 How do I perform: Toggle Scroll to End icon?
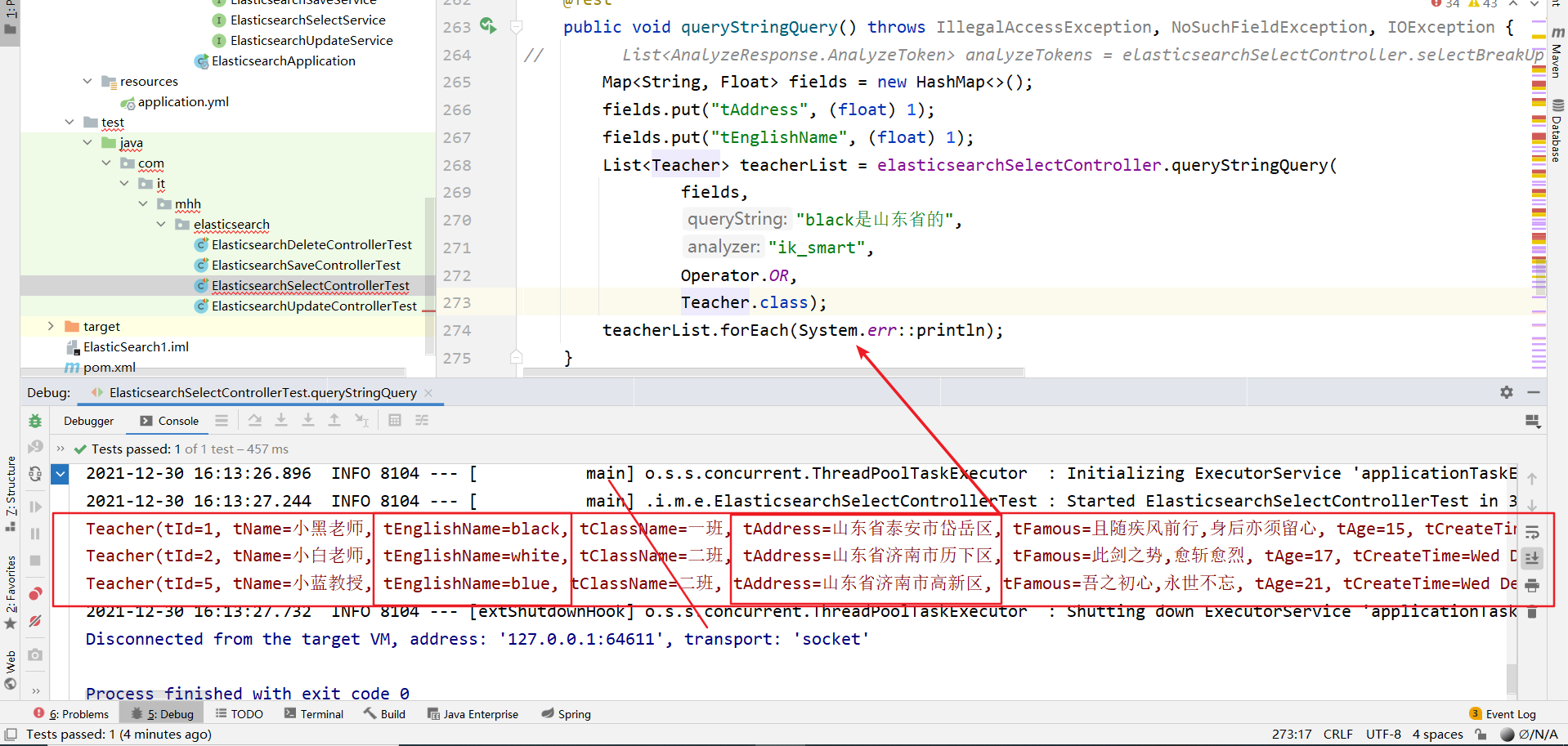point(1533,558)
